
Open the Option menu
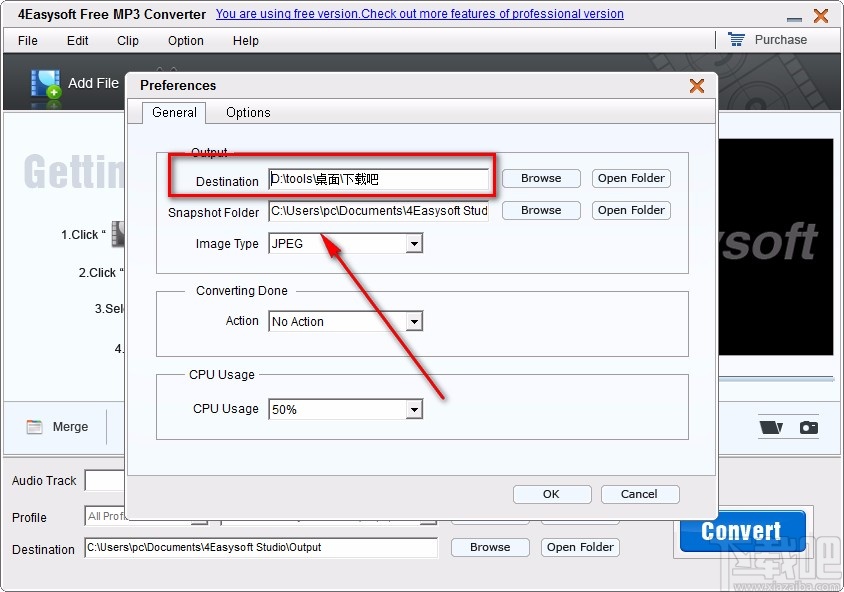[186, 41]
